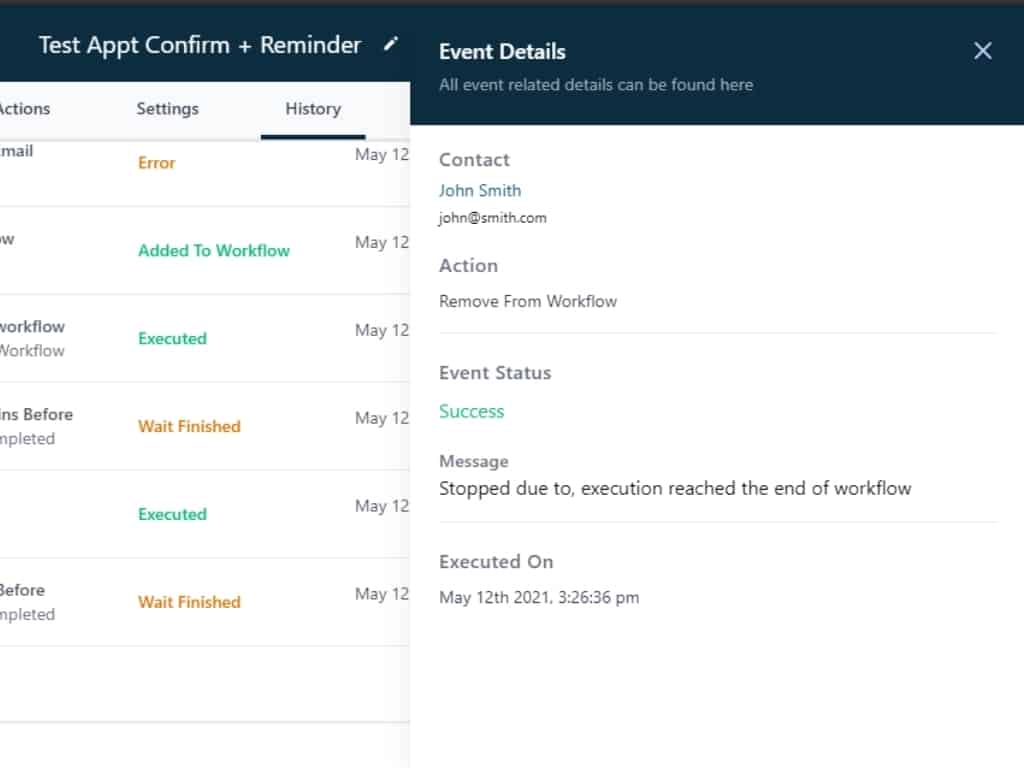Open the last Wait Finished history entry
The width and height of the screenshot is (1024, 768).
coord(189,603)
